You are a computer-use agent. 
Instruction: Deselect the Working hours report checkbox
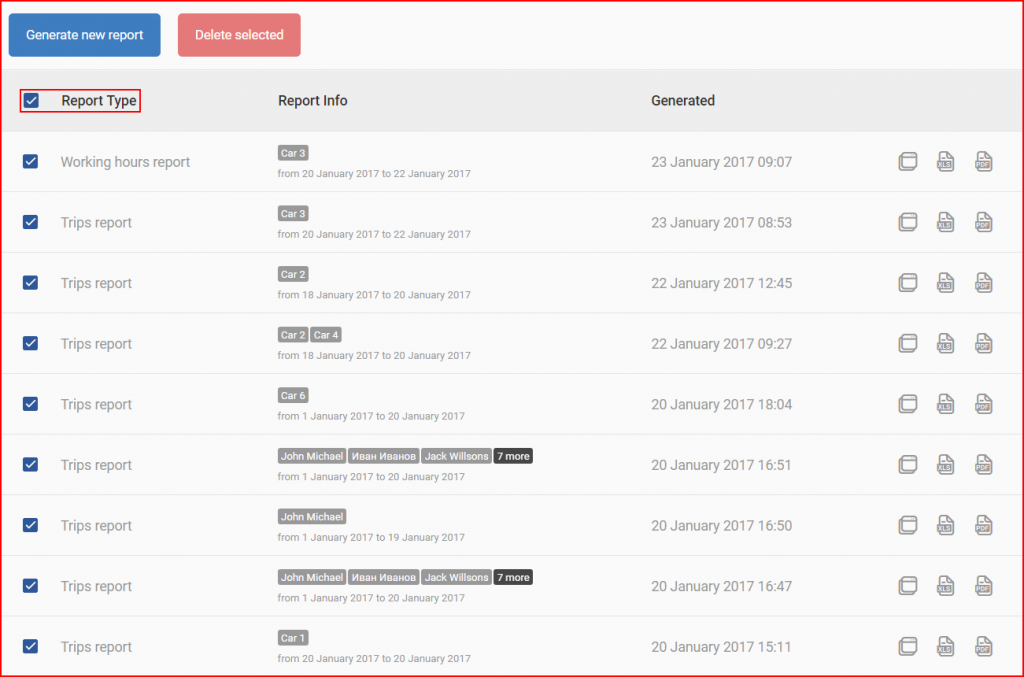tap(31, 161)
